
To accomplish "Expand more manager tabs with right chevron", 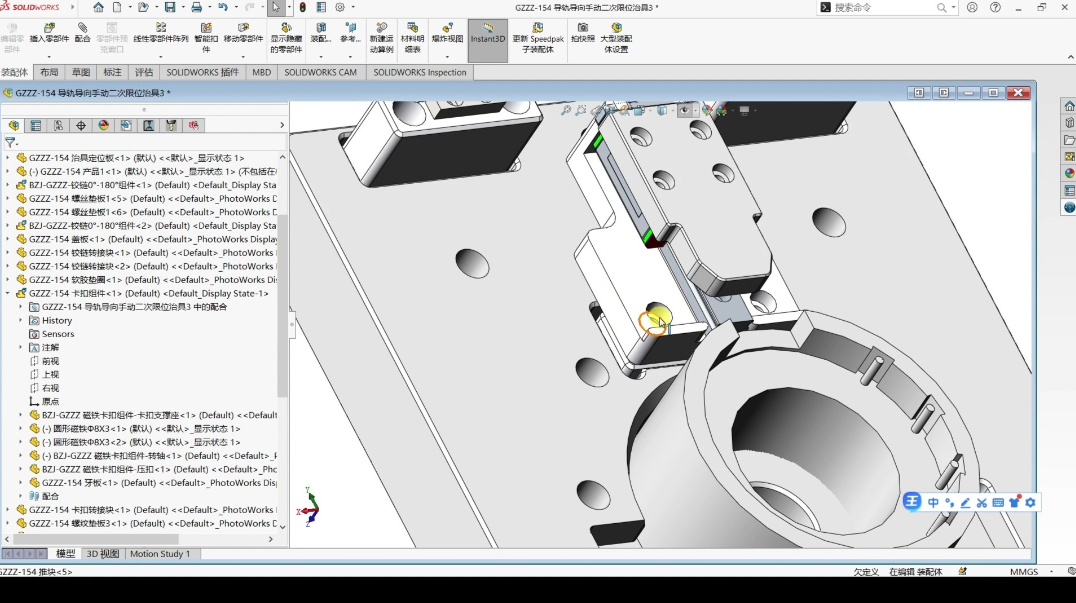I will (x=282, y=126).
